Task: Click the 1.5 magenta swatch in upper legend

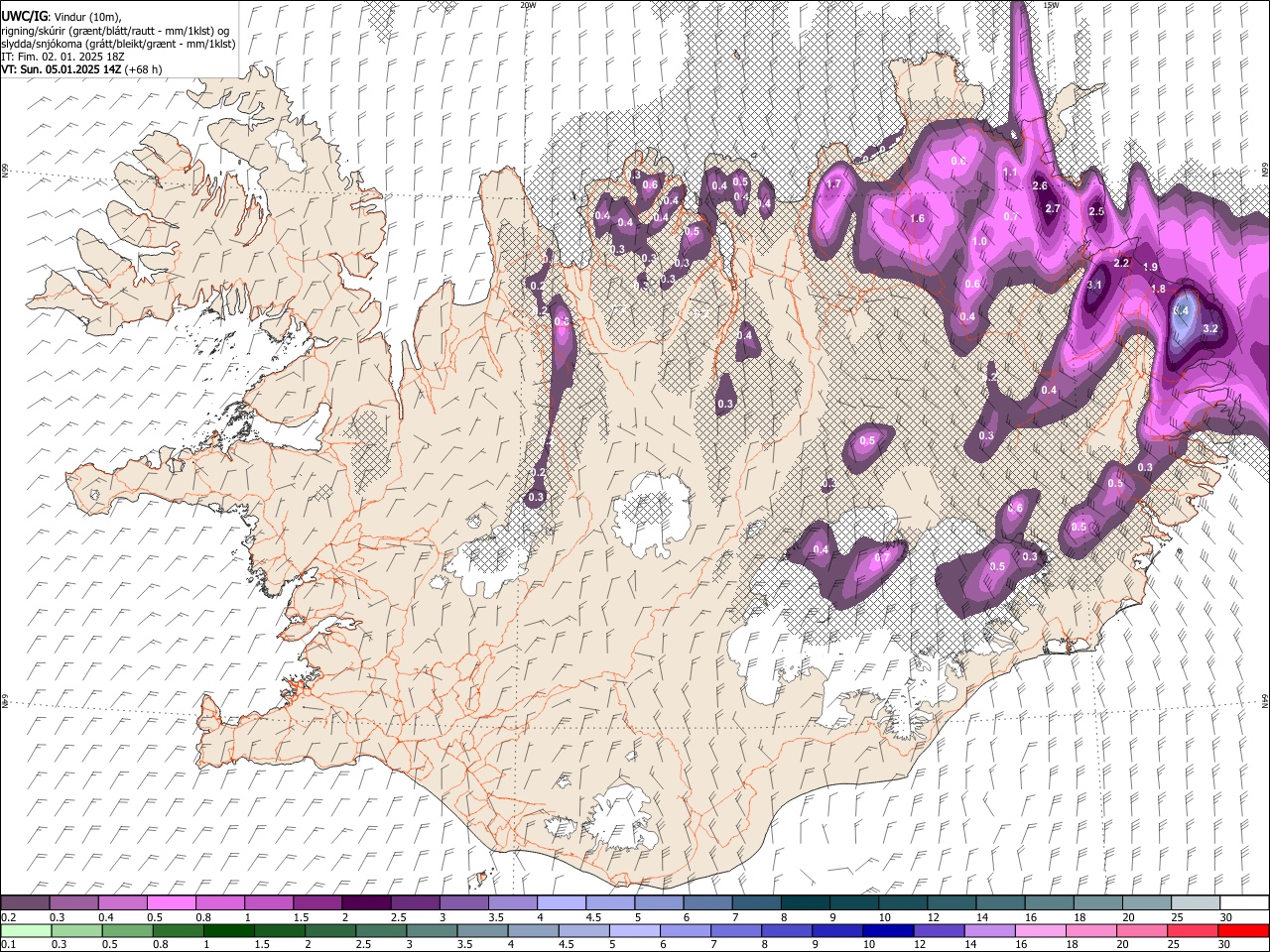Action: 317,903
